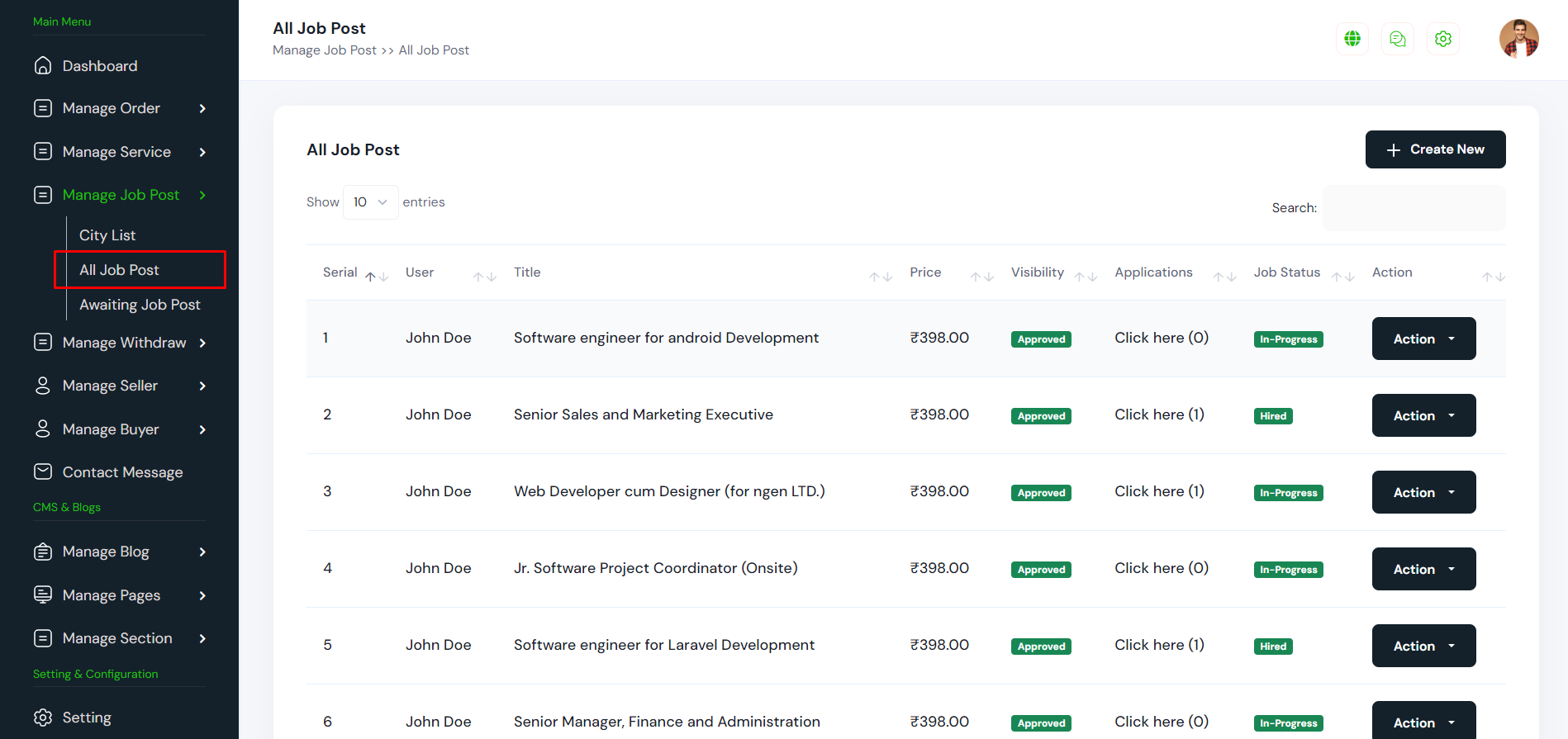This screenshot has width=1568, height=739.
Task: Sort table by Serial column arrows
Action: click(x=377, y=277)
